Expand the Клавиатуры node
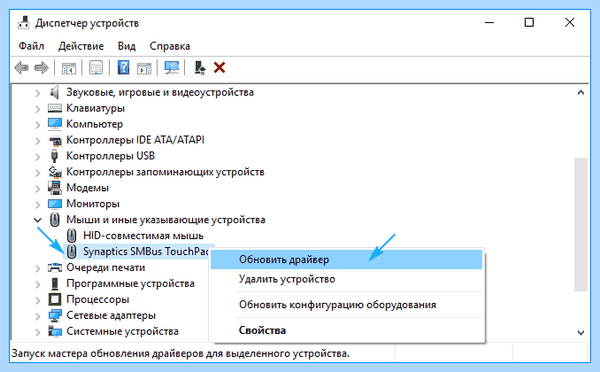Screen dimensions: 600x372 pyautogui.click(x=38, y=109)
